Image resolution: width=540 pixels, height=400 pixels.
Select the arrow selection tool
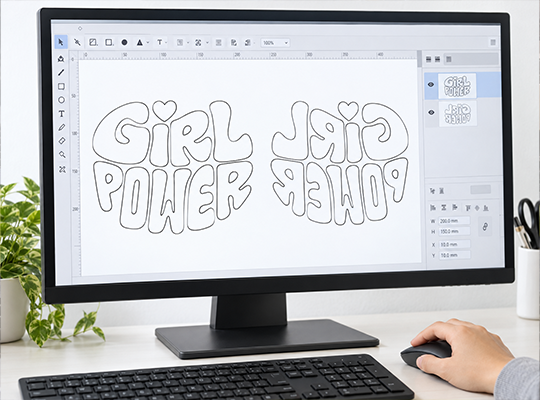click(x=61, y=42)
